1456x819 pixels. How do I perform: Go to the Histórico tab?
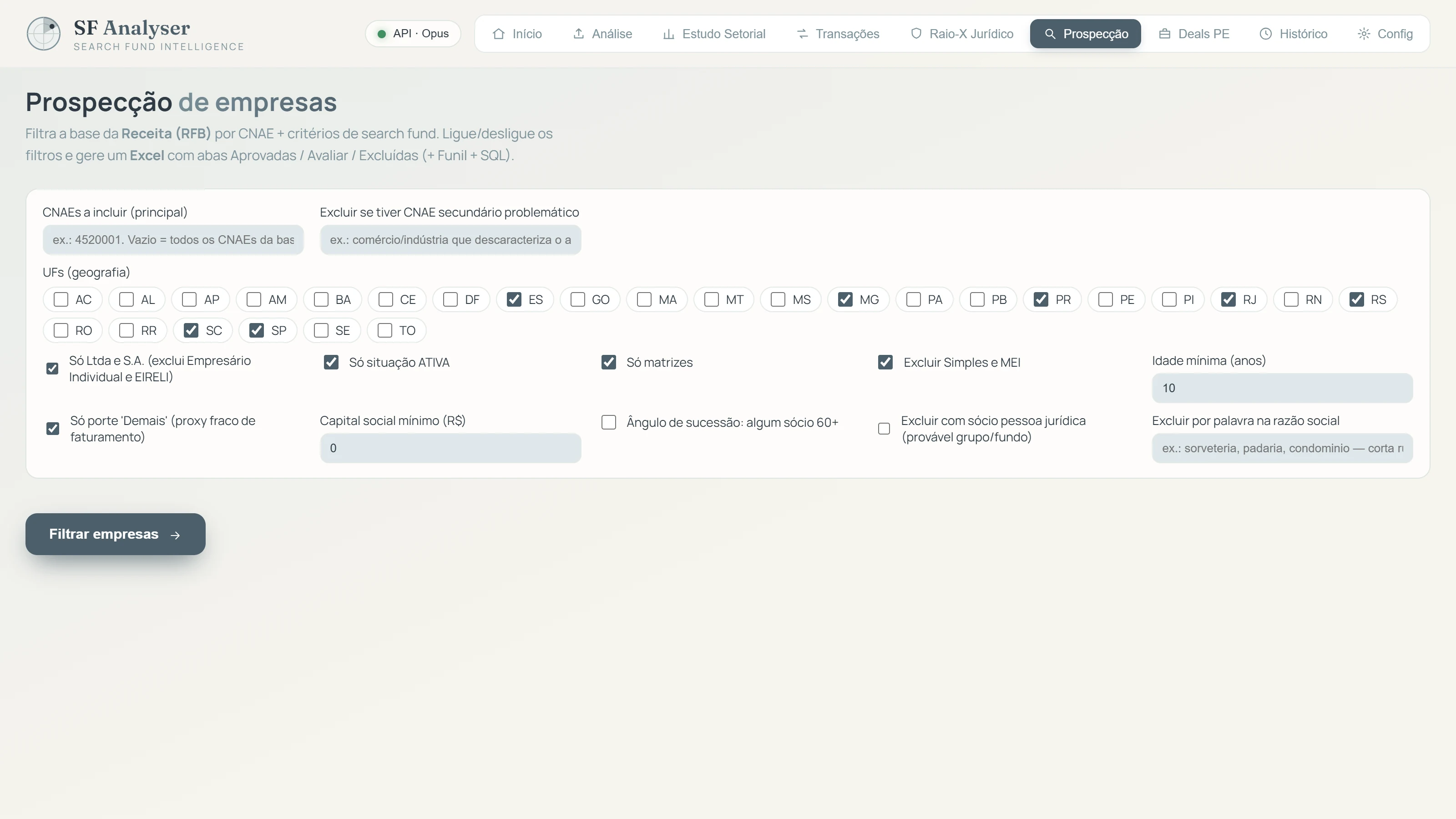[1293, 34]
